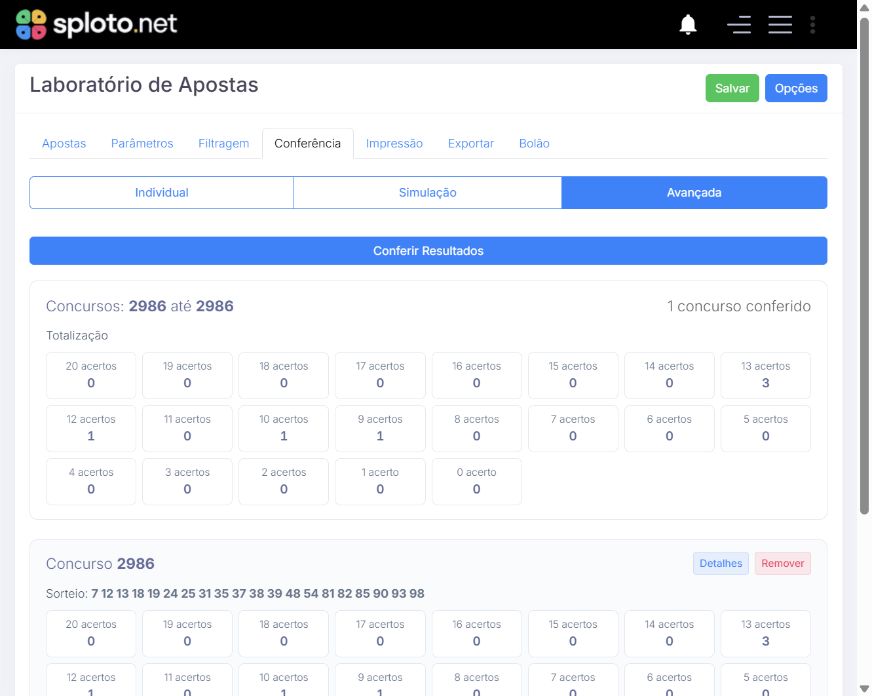This screenshot has height=696, width=872.
Task: Open the Opções button
Action: (796, 88)
